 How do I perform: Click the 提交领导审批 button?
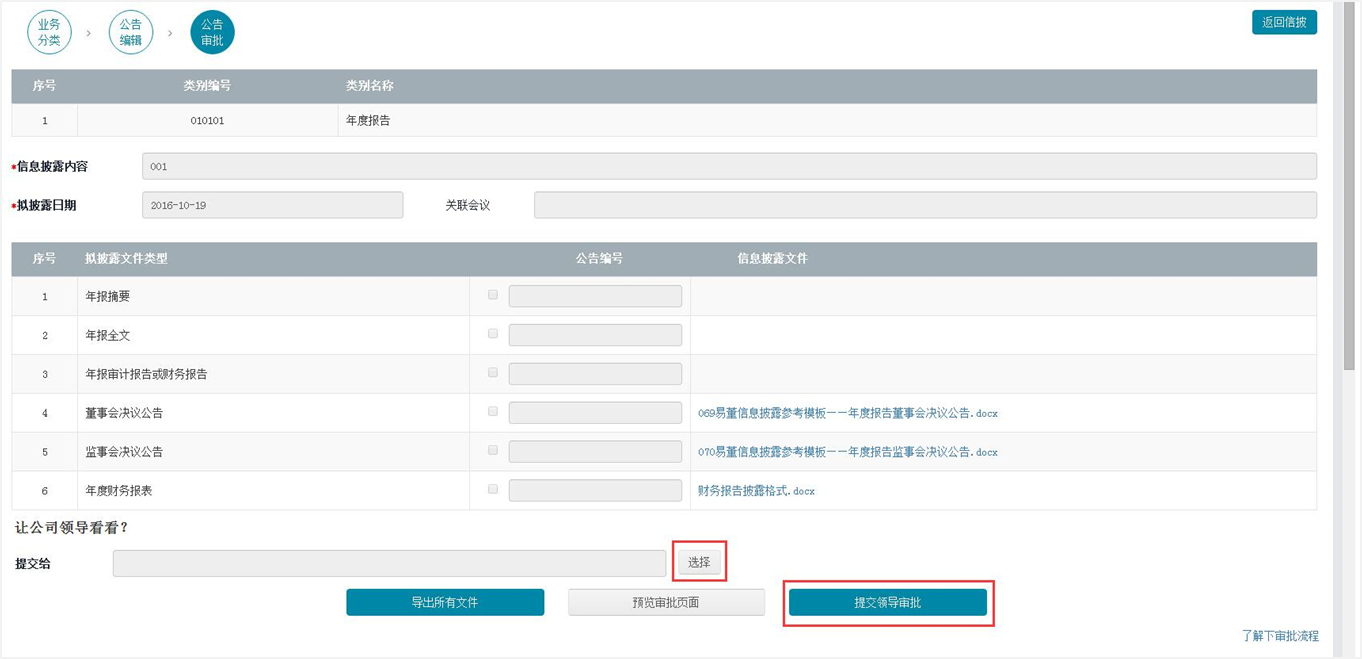click(x=888, y=602)
